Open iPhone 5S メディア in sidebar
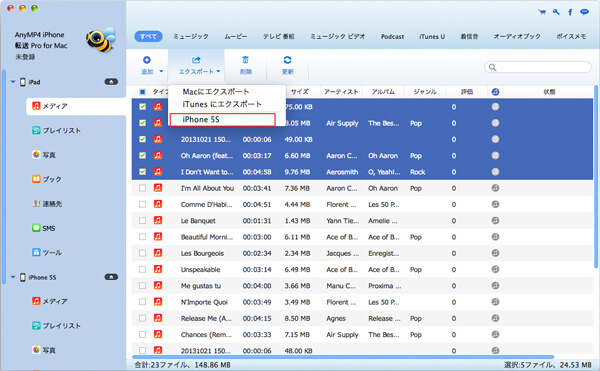This screenshot has width=600, height=371. click(x=50, y=301)
